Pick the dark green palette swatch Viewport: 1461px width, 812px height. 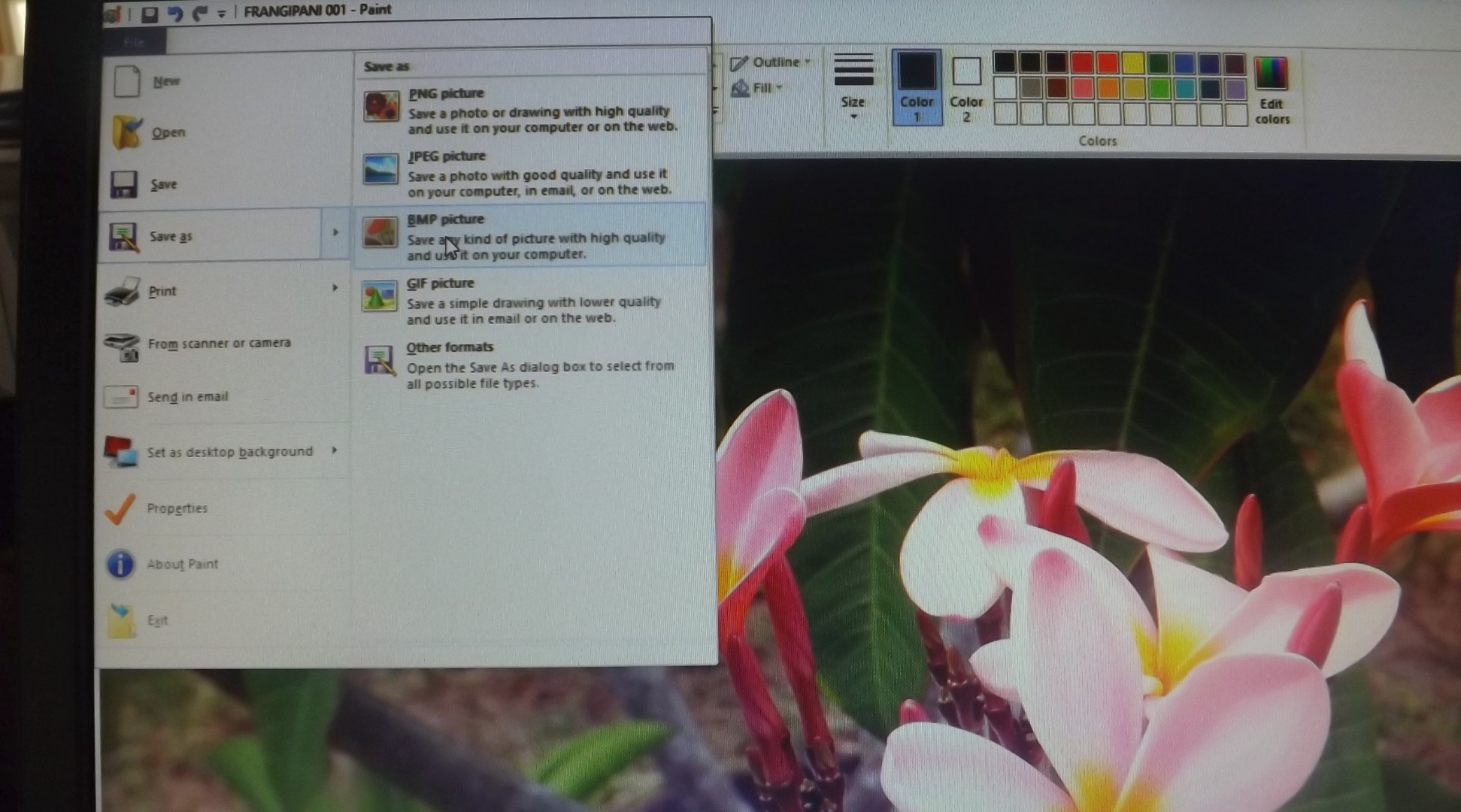tap(1159, 63)
